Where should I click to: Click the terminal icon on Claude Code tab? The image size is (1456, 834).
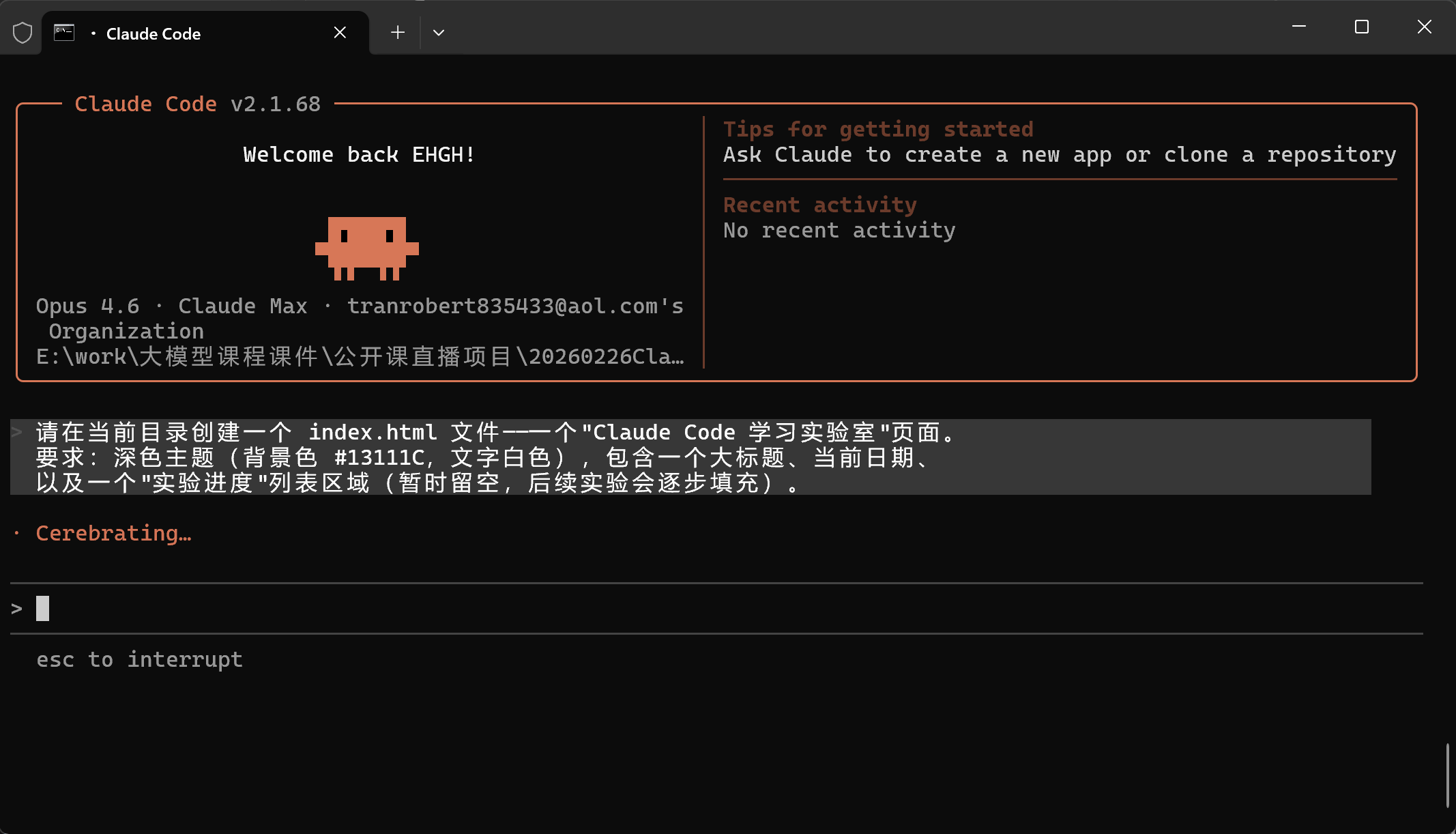coord(64,33)
